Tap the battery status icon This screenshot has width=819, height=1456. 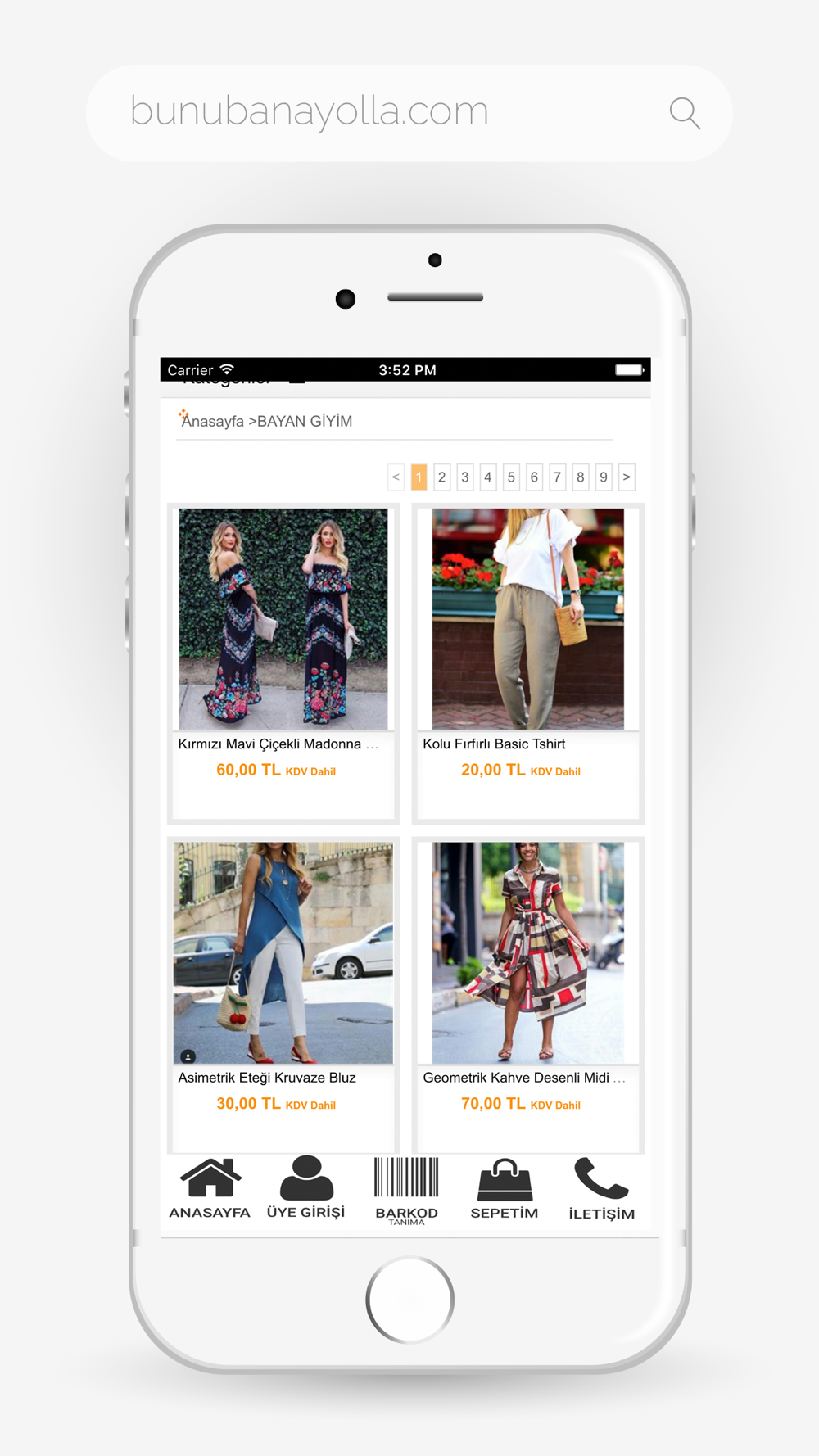click(x=630, y=369)
